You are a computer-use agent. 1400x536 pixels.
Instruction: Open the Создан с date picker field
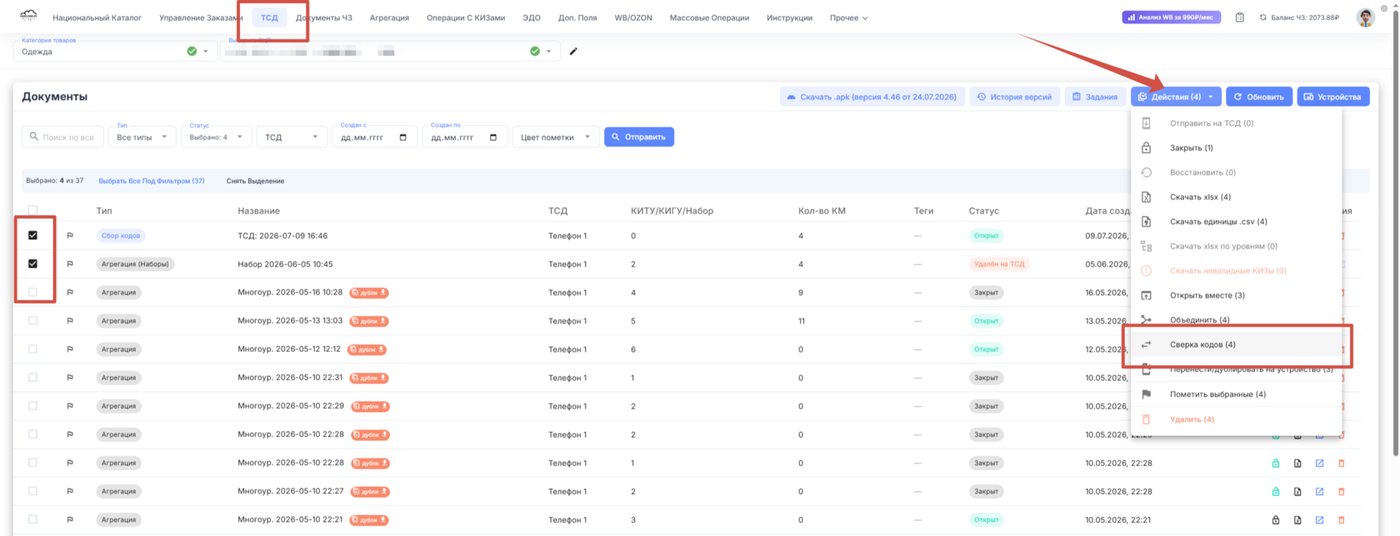click(x=375, y=137)
